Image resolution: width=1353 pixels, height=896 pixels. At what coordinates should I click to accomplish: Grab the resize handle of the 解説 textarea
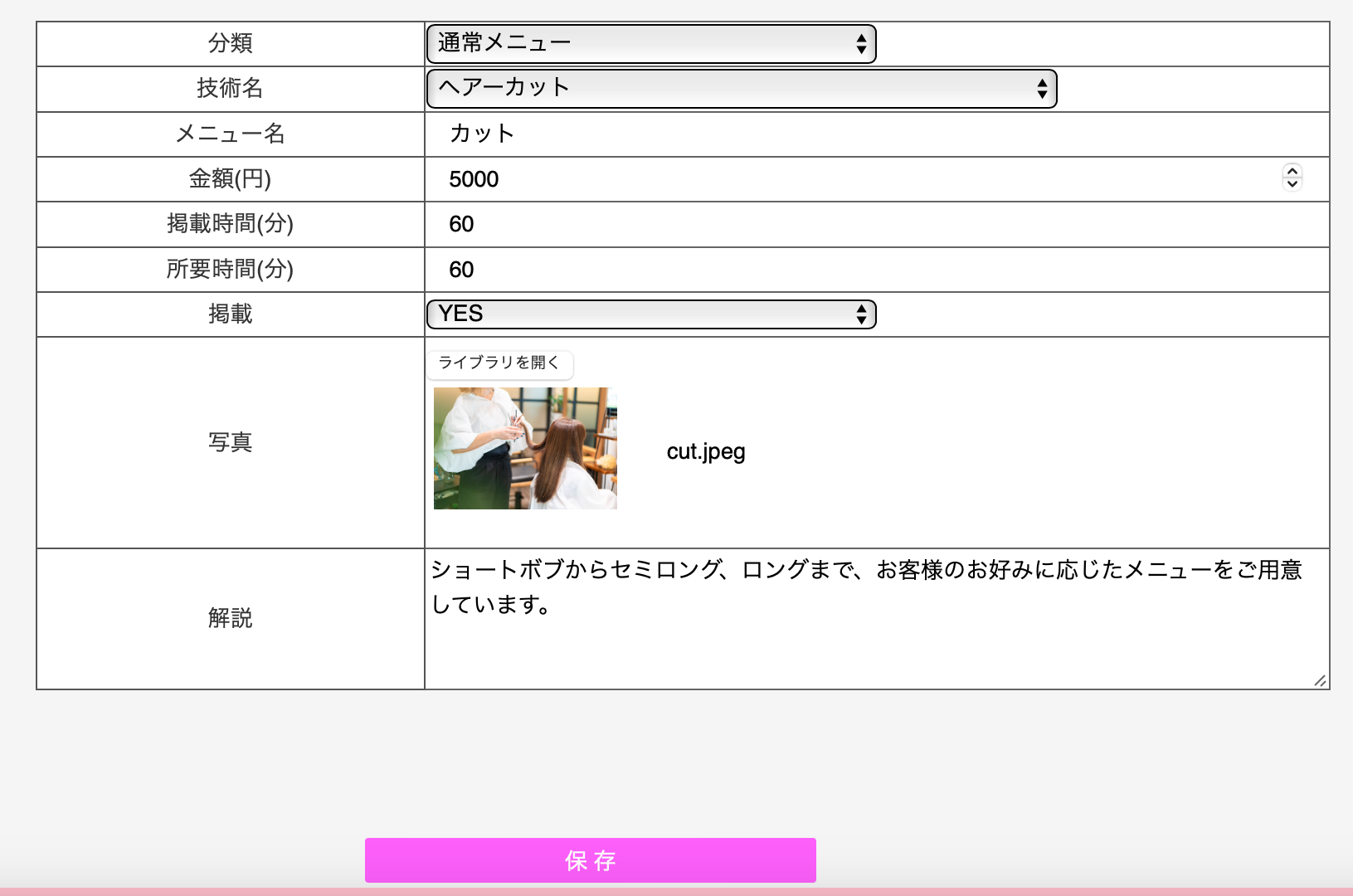[1320, 680]
